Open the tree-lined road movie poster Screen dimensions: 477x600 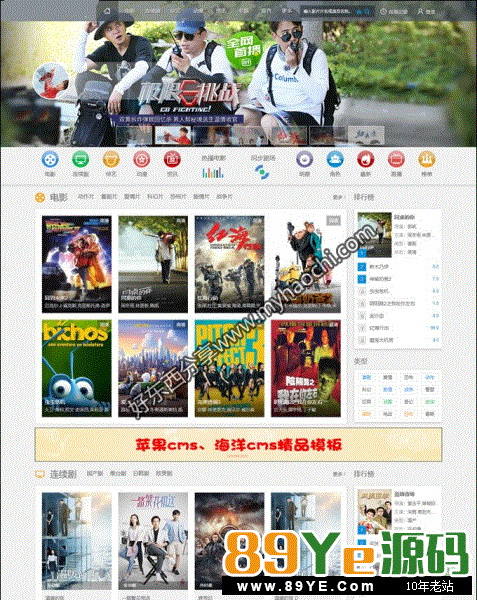[x=153, y=264]
